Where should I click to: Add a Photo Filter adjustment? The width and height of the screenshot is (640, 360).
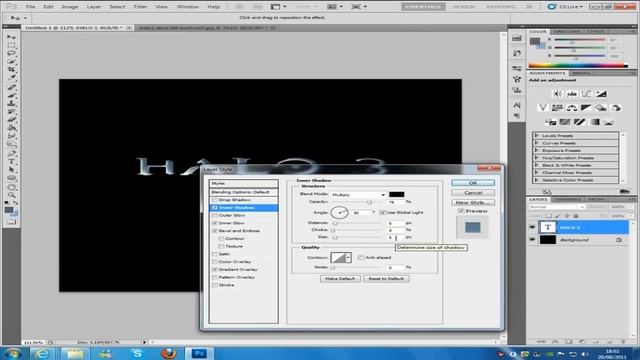coord(601,108)
